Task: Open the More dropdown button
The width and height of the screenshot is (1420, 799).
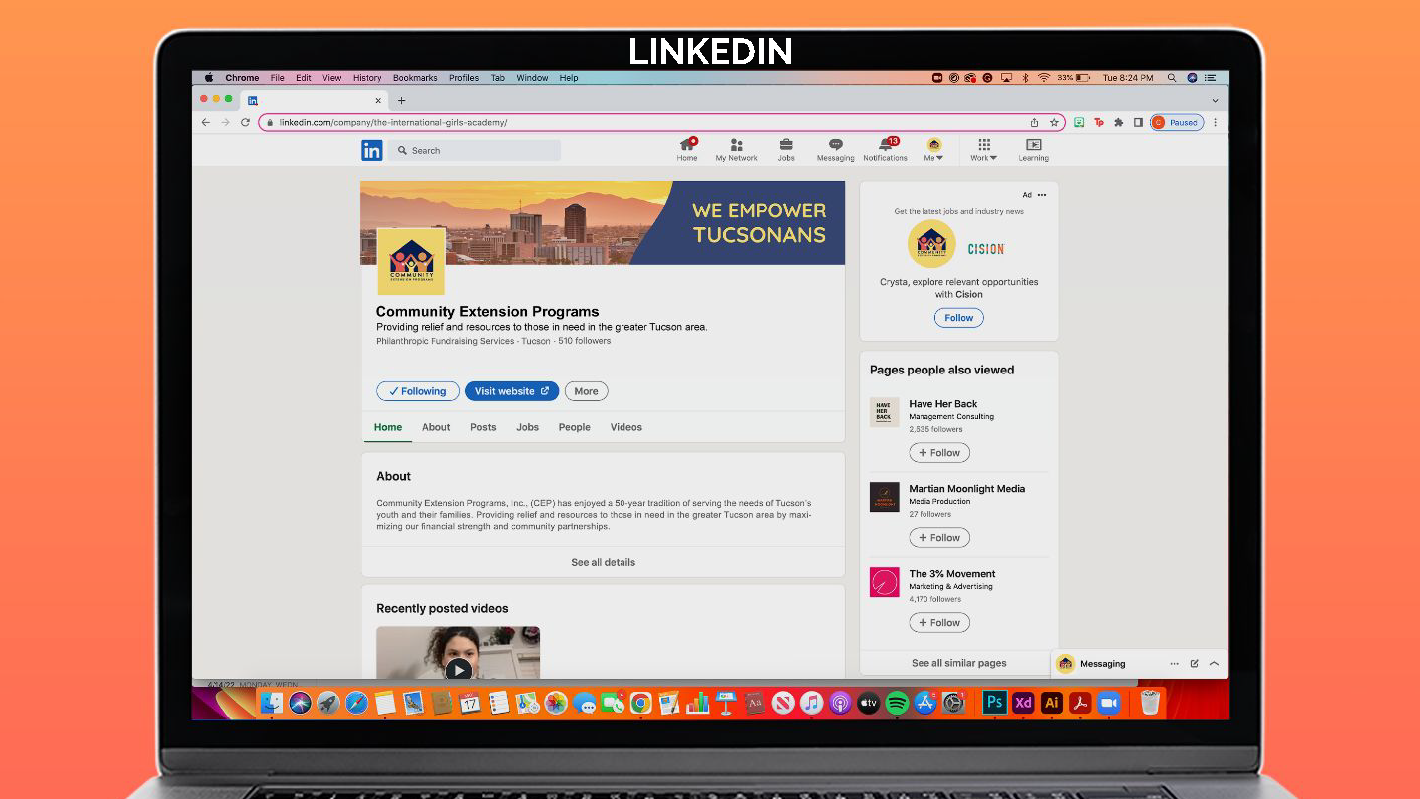Action: click(x=586, y=391)
